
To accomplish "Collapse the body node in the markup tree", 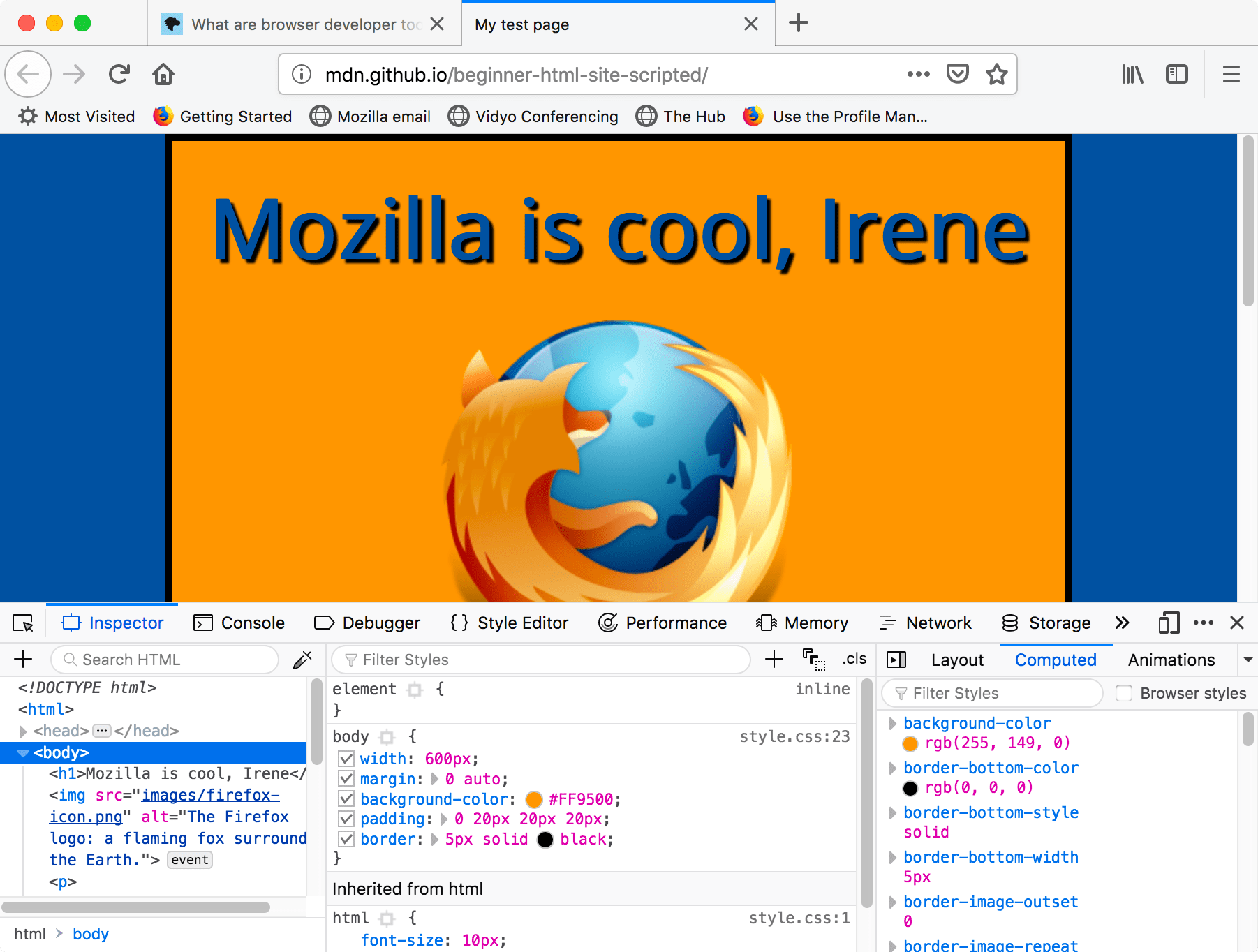I will [23, 752].
